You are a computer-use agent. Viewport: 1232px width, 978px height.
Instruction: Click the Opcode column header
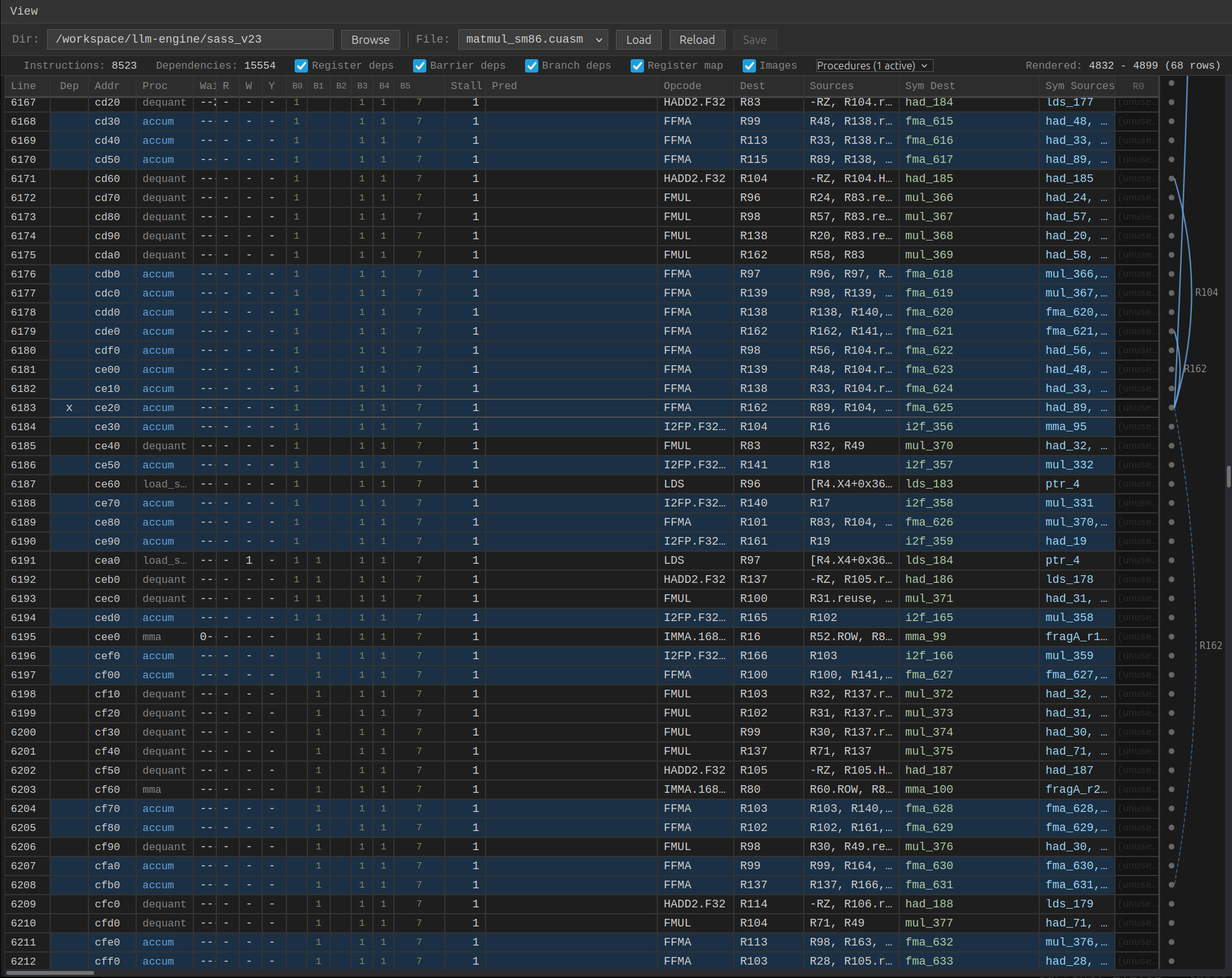tap(682, 86)
